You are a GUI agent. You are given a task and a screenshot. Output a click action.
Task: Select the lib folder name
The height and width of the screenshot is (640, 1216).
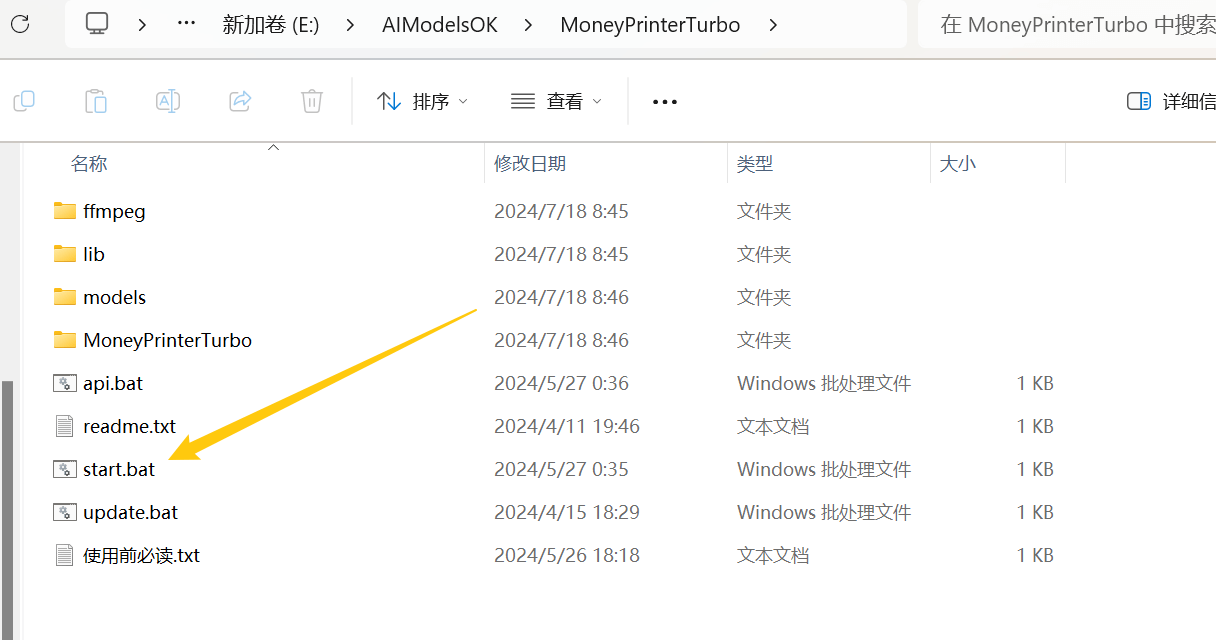pos(94,255)
